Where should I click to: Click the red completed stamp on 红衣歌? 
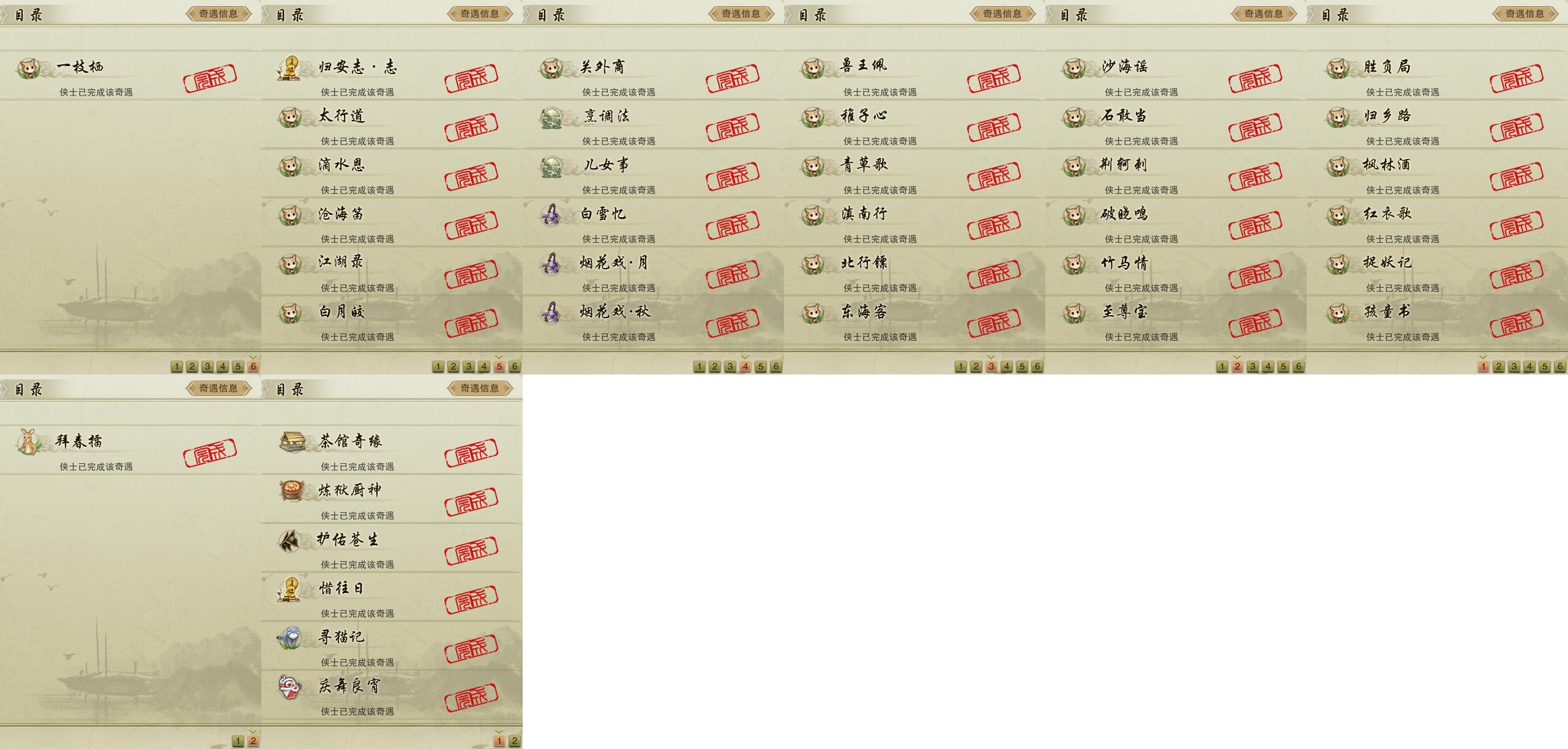click(1516, 225)
